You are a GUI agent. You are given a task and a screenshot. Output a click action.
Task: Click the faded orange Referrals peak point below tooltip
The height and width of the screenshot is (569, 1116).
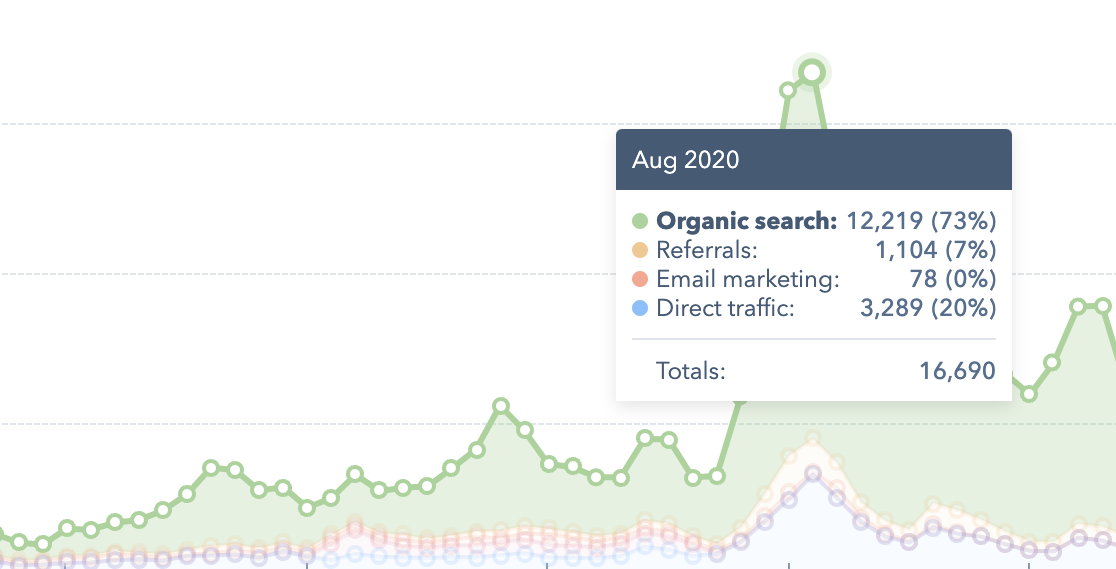813,439
